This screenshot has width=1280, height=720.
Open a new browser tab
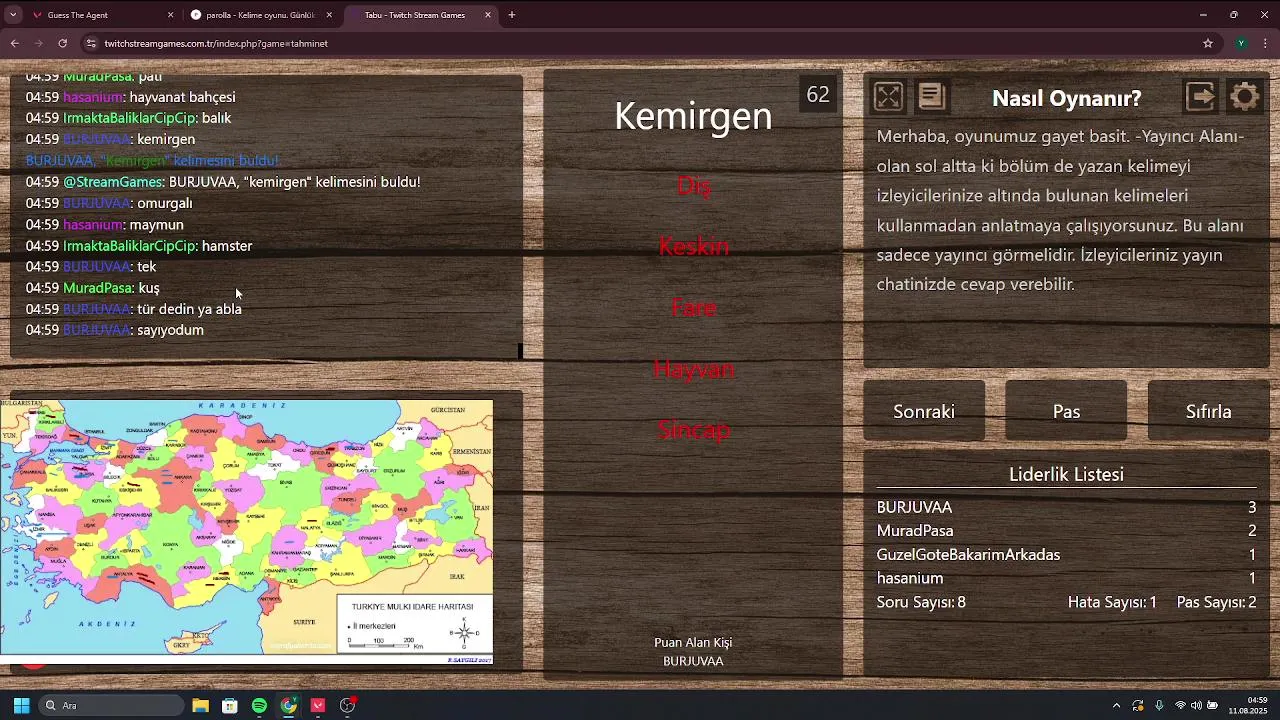pyautogui.click(x=512, y=15)
